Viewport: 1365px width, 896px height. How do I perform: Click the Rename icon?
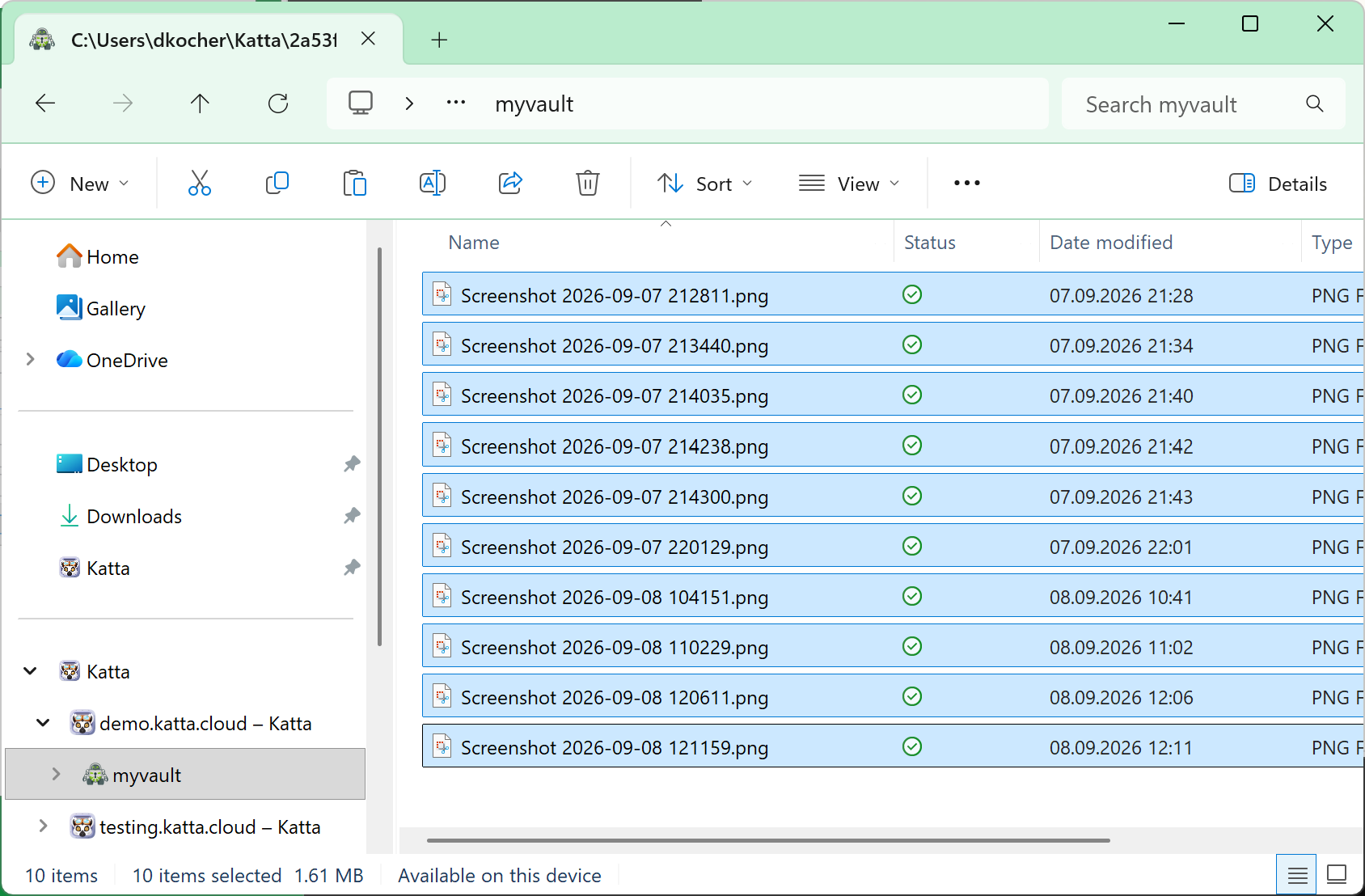click(x=433, y=184)
